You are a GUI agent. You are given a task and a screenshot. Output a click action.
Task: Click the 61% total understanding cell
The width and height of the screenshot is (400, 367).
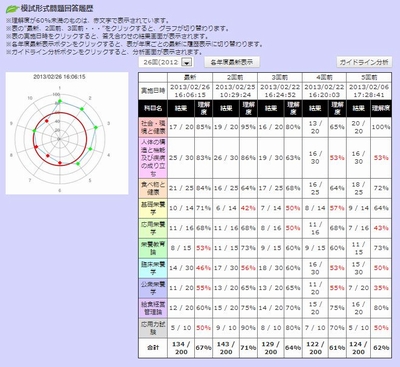[x=337, y=348]
